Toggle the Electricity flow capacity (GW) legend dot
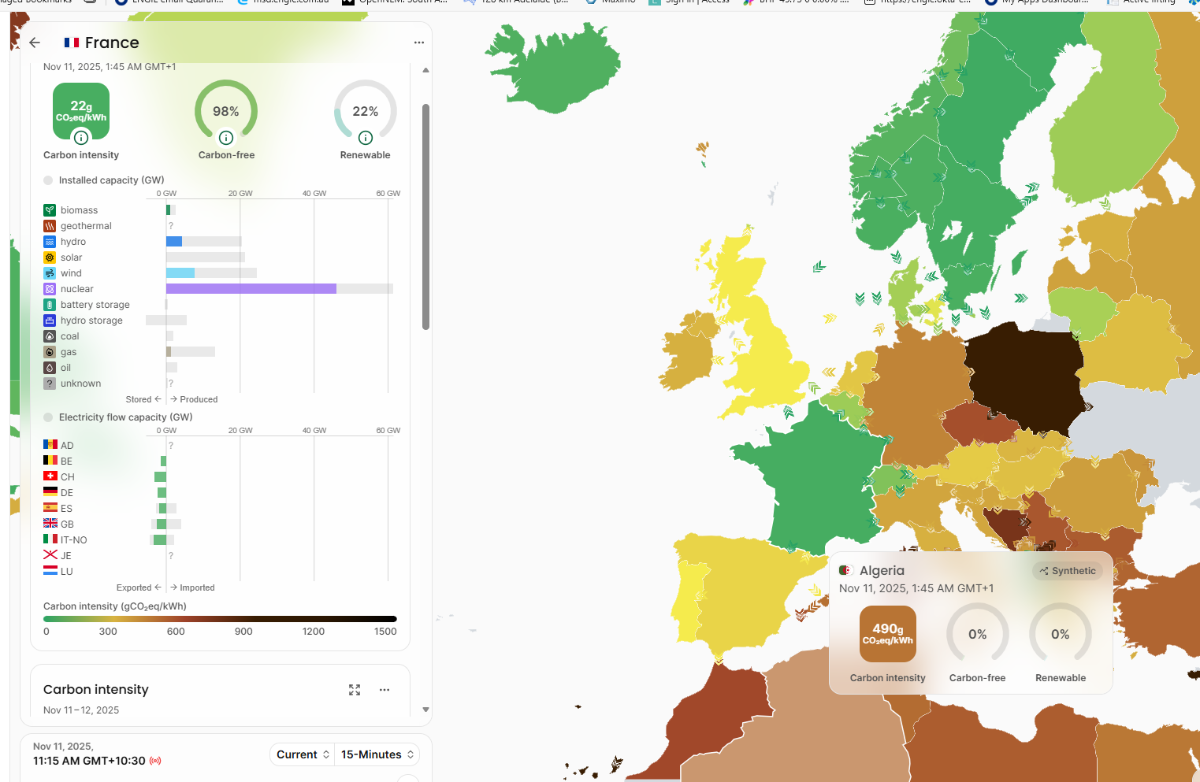The image size is (1200, 782). 48,417
